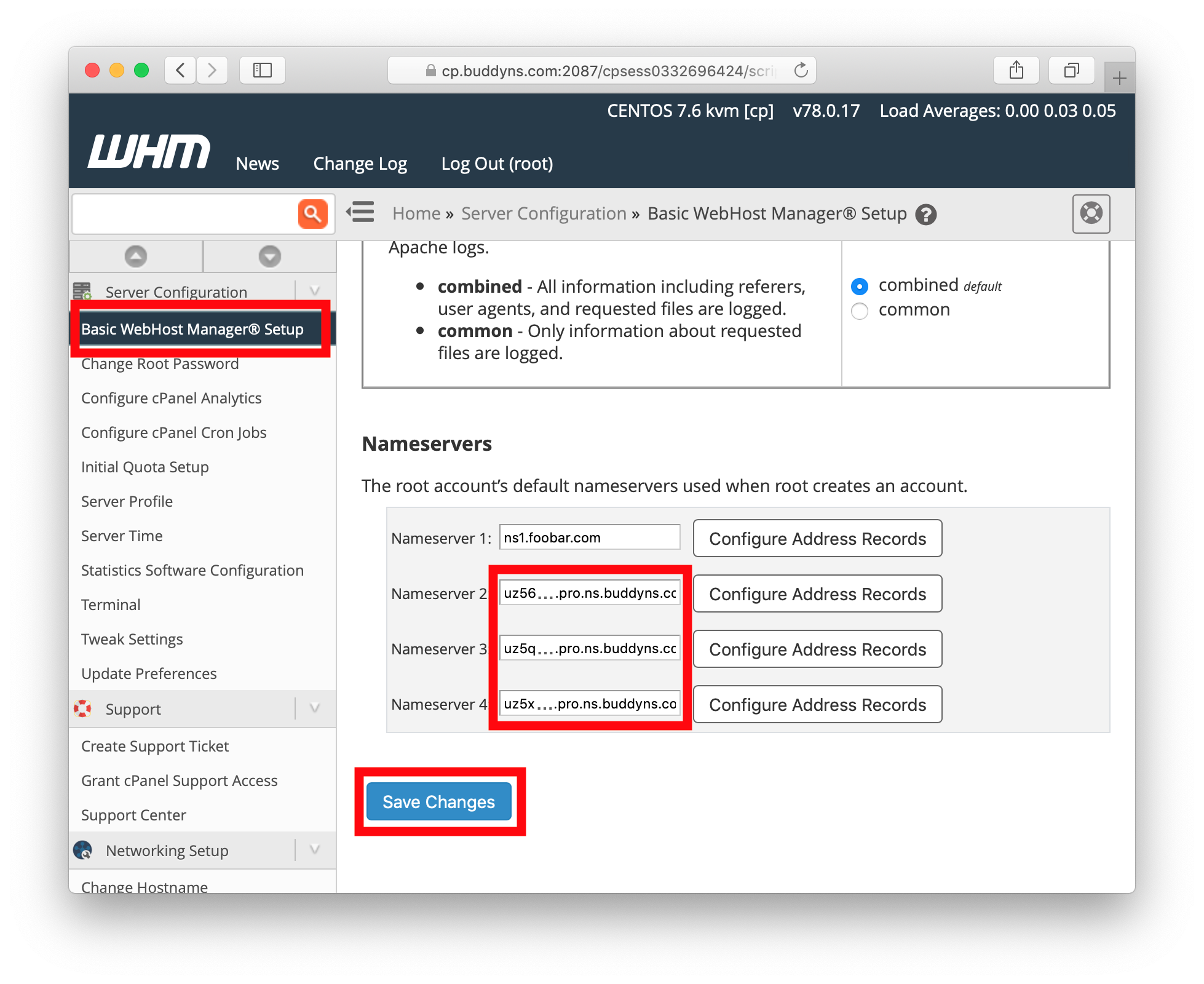This screenshot has height=984, width=1204.
Task: Click the sidebar scroll-down arrow icon
Action: [x=269, y=256]
